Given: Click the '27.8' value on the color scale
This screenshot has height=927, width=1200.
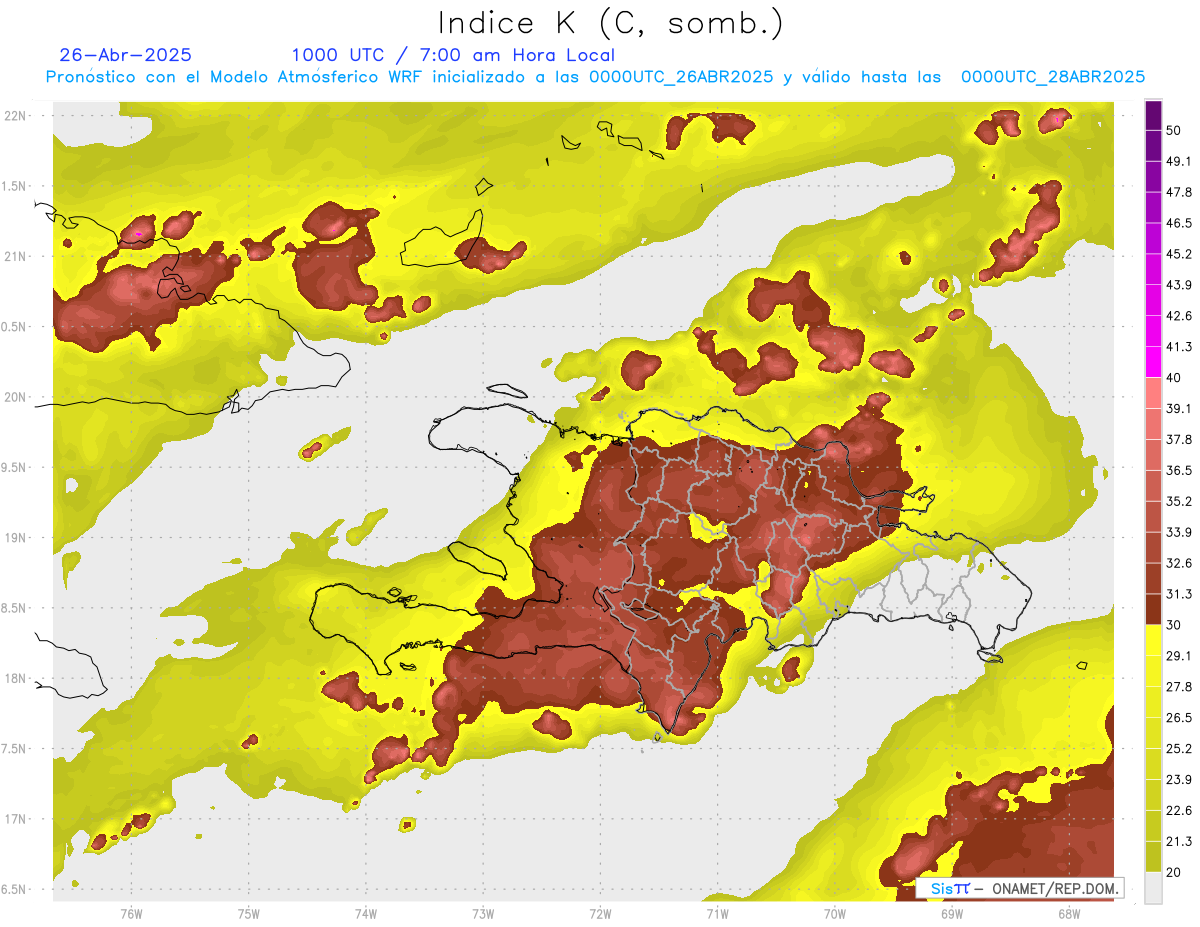Looking at the screenshot, I should 1179,687.
